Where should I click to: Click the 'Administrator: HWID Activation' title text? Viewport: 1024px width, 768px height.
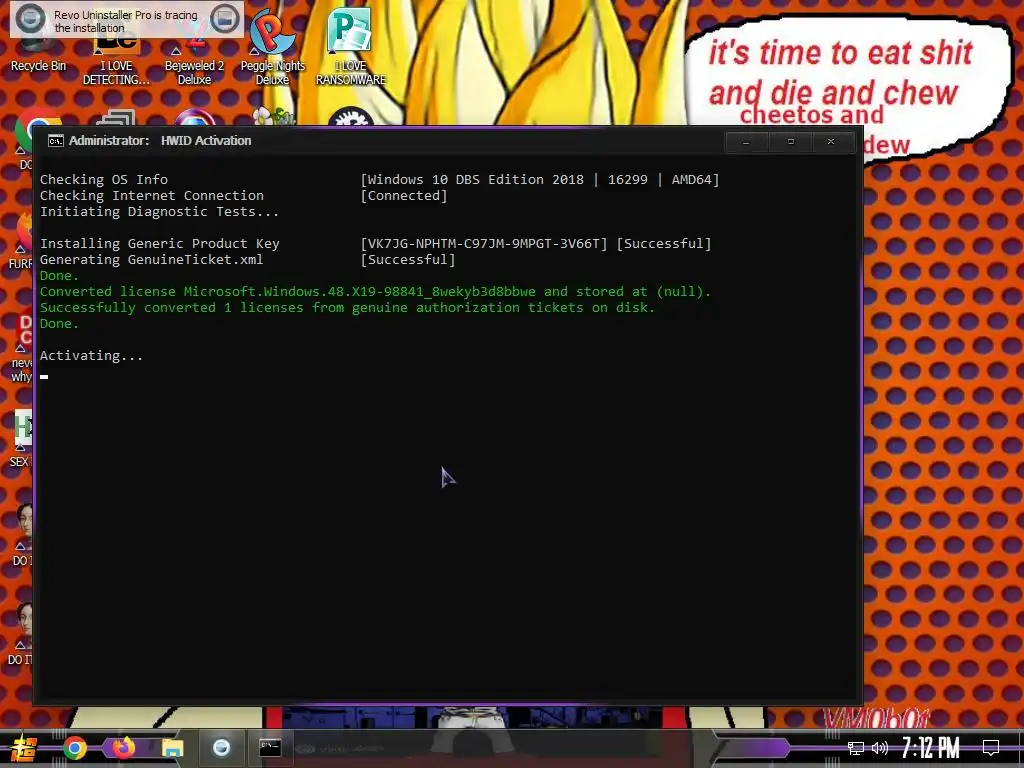pyautogui.click(x=160, y=140)
